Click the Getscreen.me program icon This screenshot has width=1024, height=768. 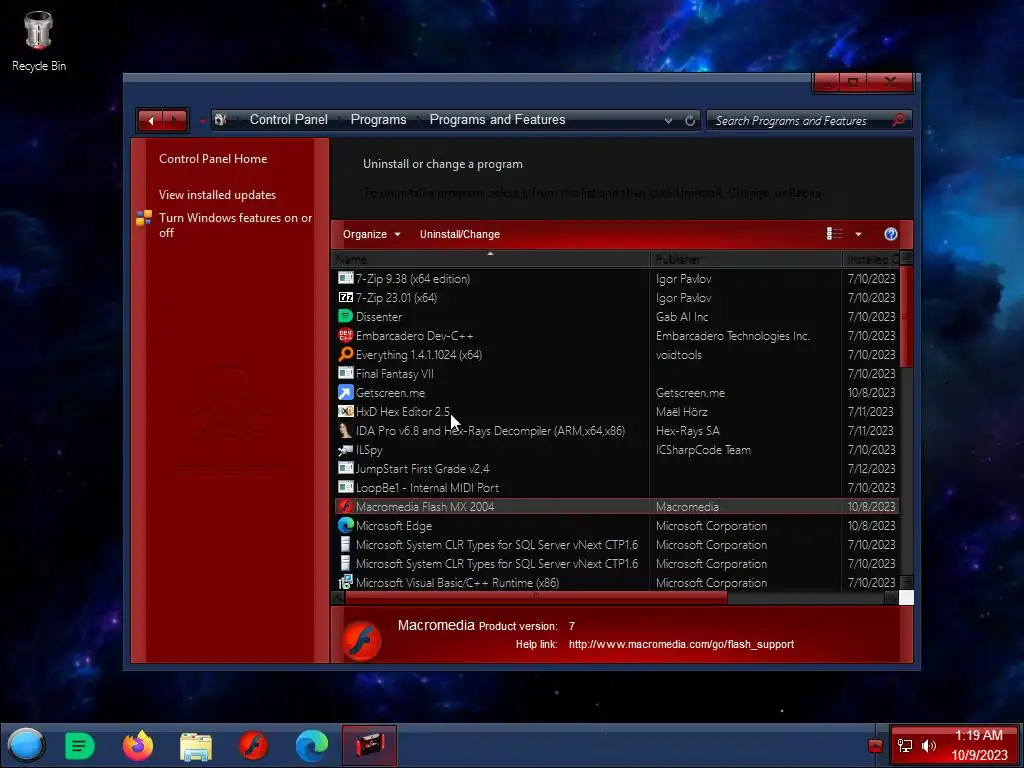coord(345,392)
